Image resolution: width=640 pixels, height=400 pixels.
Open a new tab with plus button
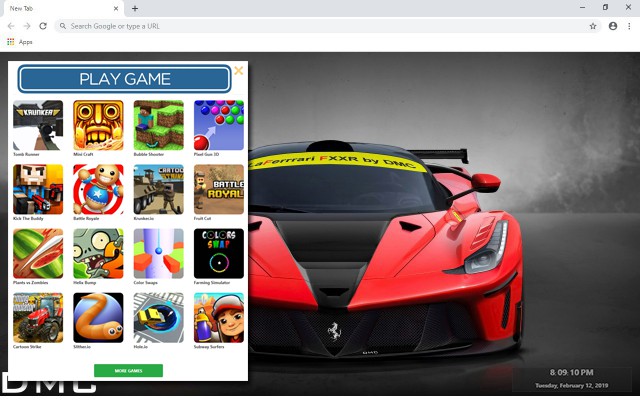point(135,8)
